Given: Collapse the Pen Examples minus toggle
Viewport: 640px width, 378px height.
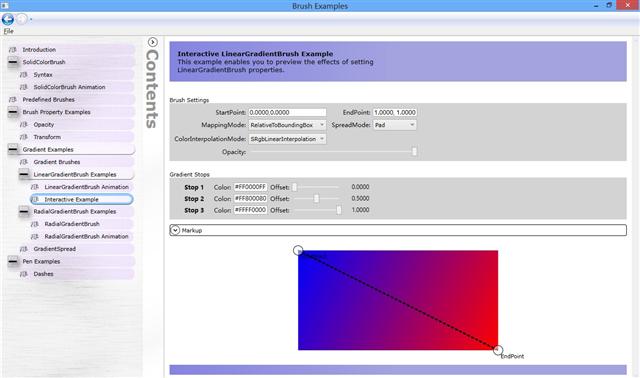Looking at the screenshot, I should point(13,261).
